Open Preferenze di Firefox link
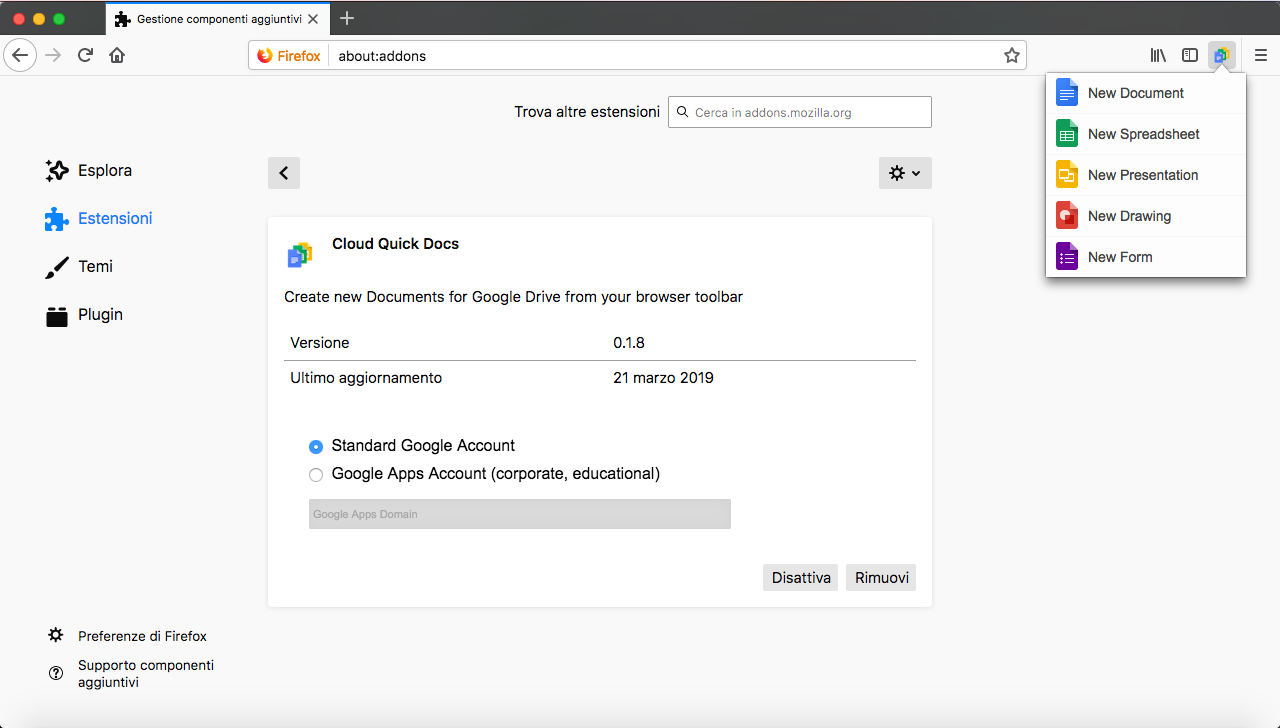The image size is (1280, 728). click(x=142, y=636)
